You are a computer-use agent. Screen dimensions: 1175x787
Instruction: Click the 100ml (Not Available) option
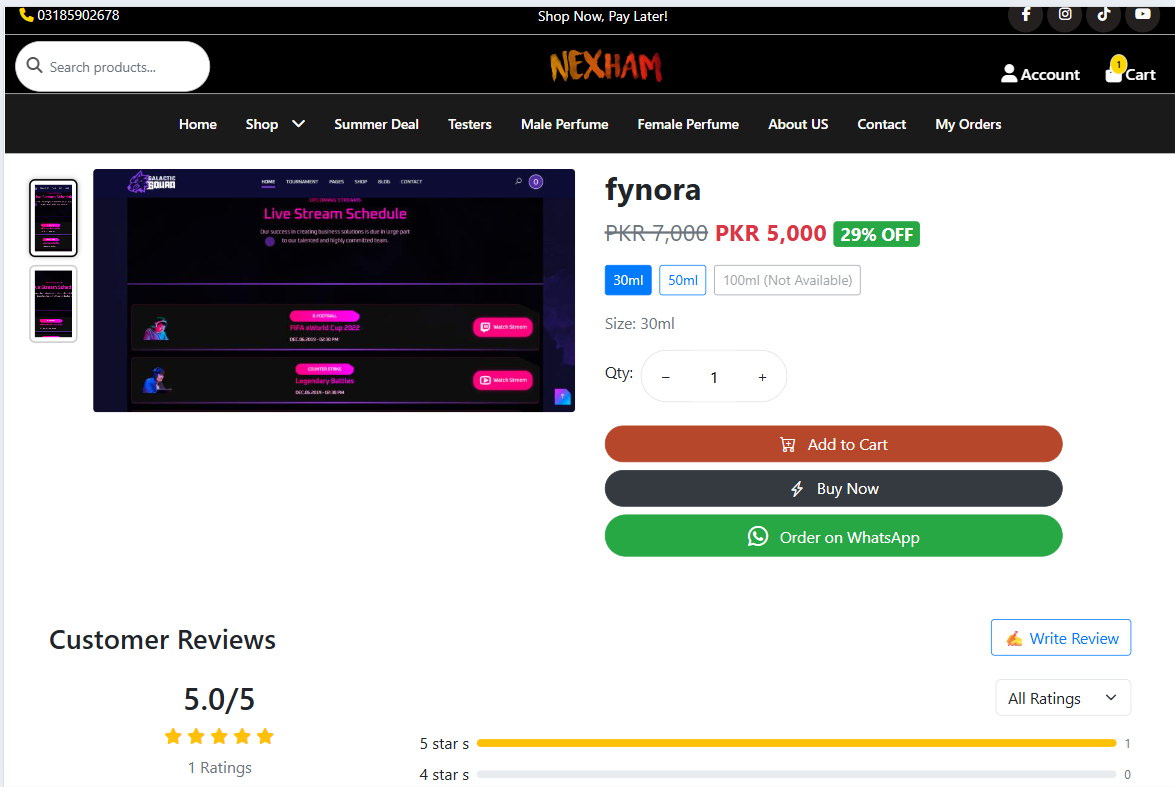[787, 280]
